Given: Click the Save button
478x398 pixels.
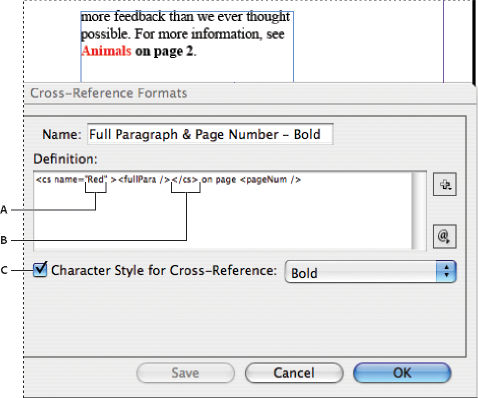Looking at the screenshot, I should point(185,373).
